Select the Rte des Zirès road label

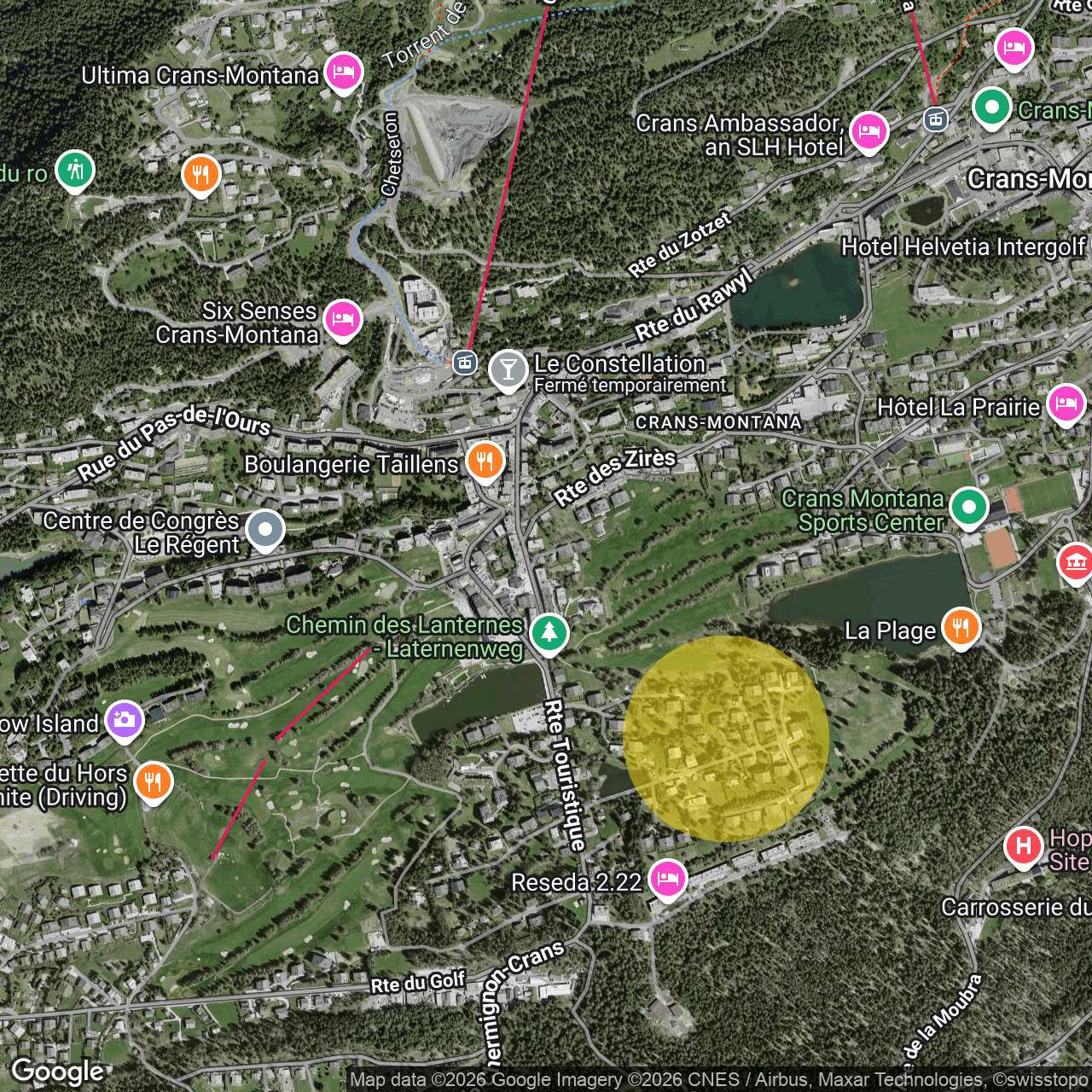tap(614, 476)
